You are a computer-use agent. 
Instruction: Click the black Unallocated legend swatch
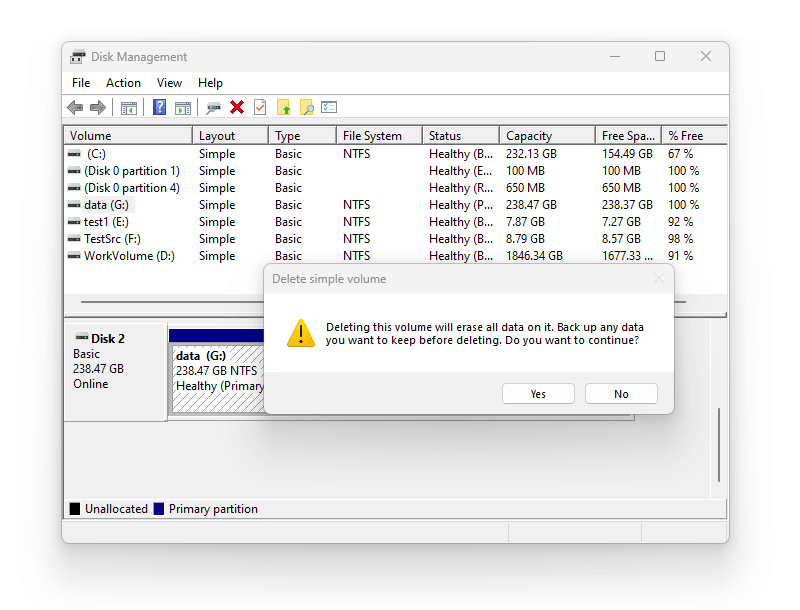pyautogui.click(x=73, y=508)
